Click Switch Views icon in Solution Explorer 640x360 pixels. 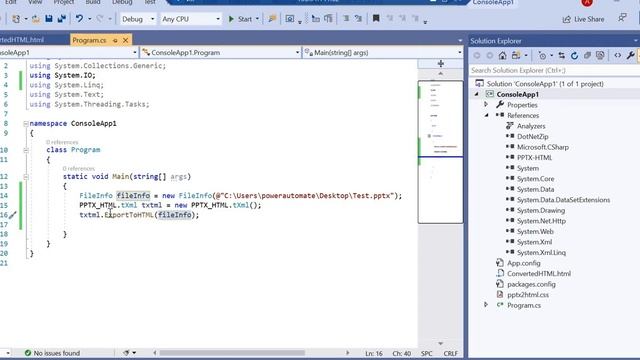point(516,56)
